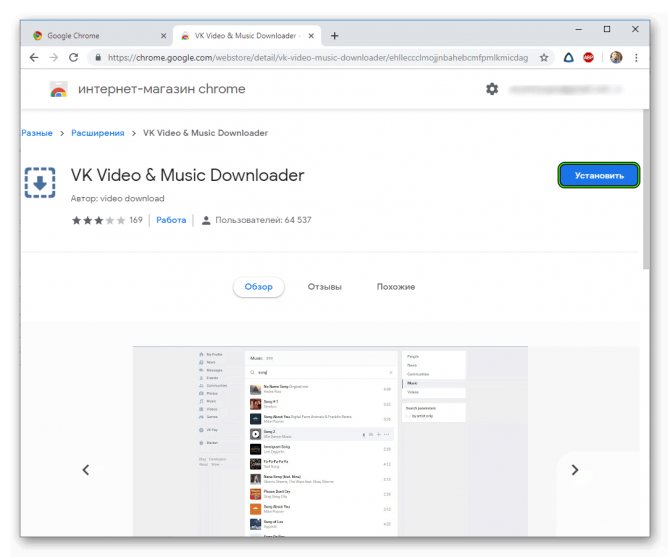The image size is (670, 557).
Task: Click the Установить install button
Action: coord(599,175)
